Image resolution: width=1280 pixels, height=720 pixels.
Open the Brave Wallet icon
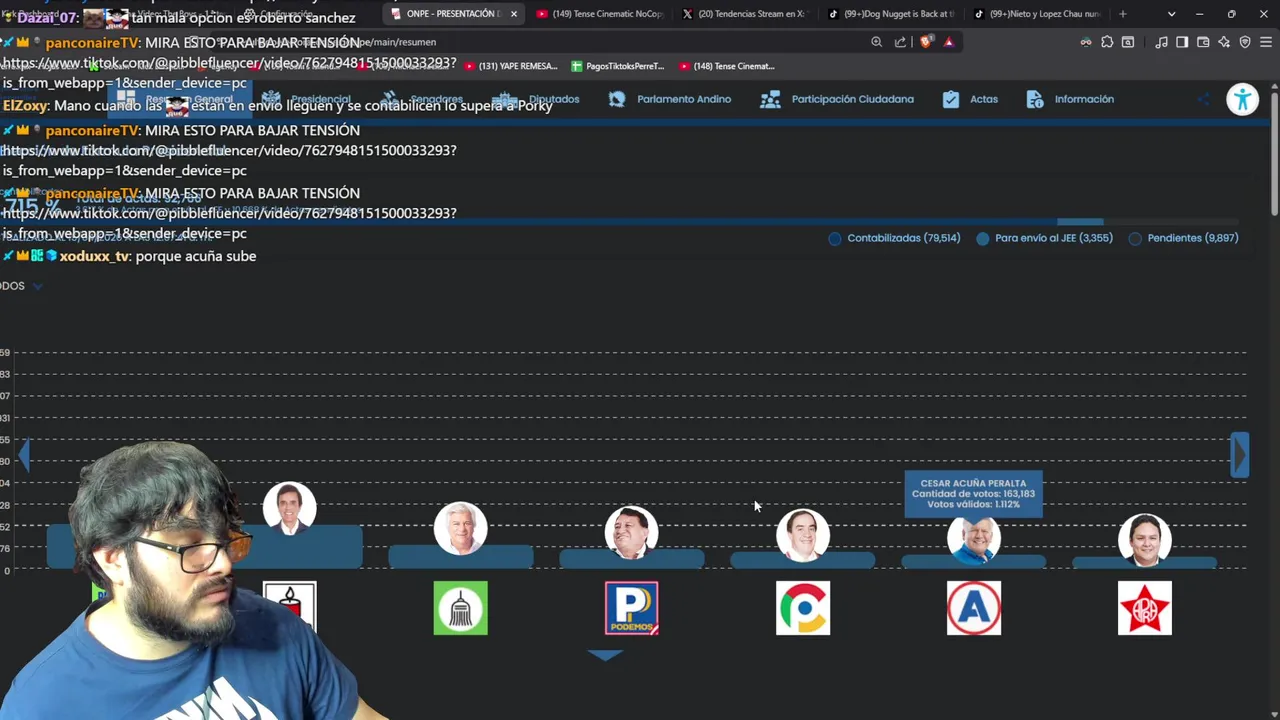pyautogui.click(x=1203, y=42)
